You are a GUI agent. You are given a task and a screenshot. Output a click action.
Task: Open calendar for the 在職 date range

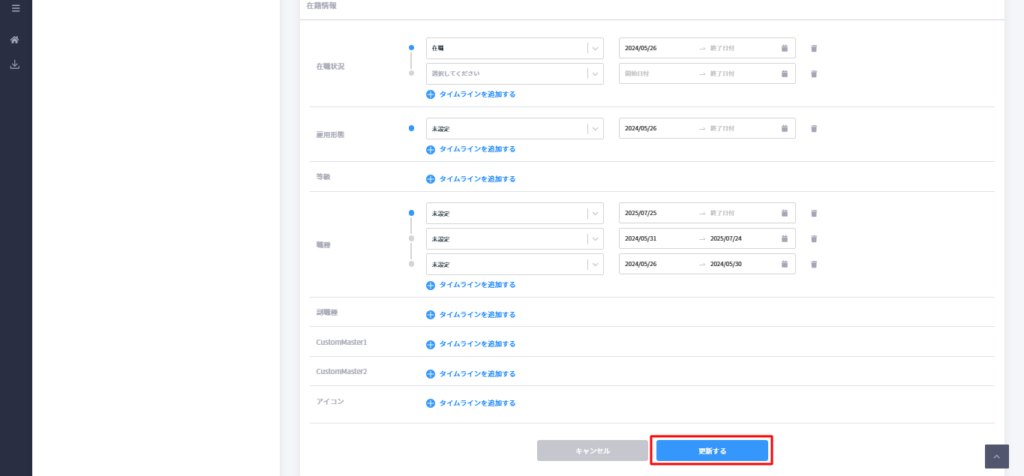click(x=784, y=48)
